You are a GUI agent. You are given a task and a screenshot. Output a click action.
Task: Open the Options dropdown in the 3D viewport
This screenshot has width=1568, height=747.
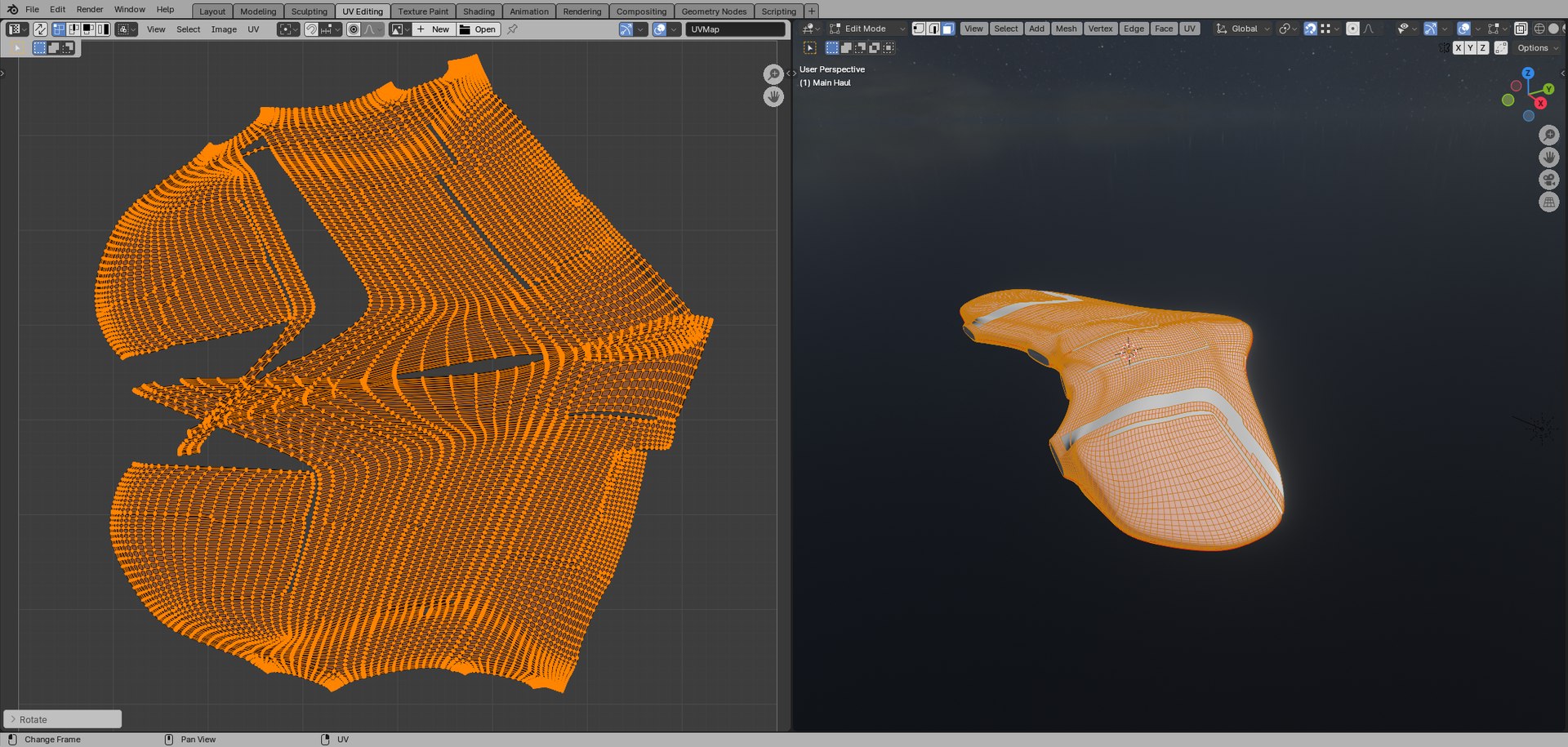[x=1538, y=48]
